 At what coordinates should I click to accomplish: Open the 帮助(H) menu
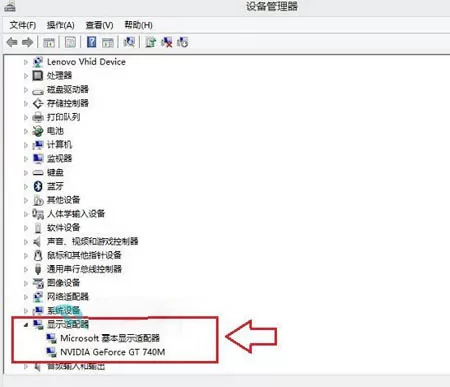(x=138, y=25)
